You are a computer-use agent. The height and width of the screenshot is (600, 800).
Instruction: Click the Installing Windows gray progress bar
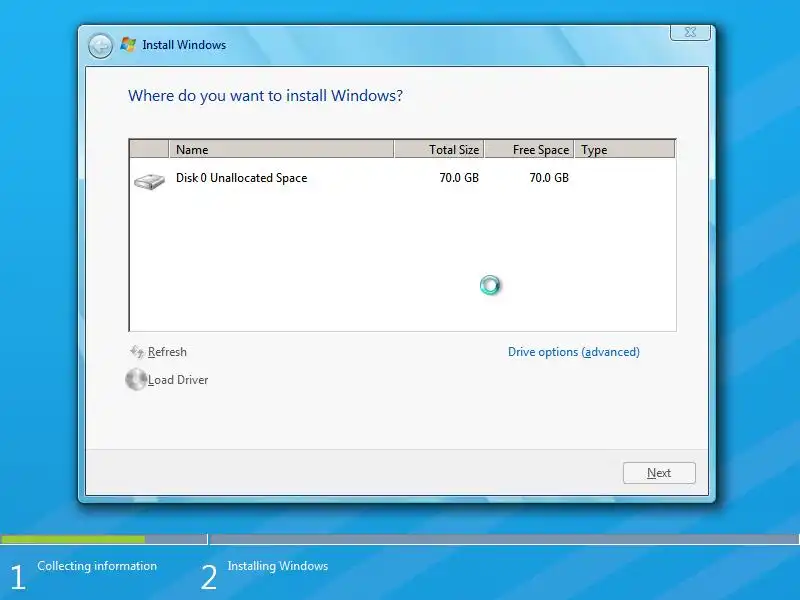pos(504,539)
